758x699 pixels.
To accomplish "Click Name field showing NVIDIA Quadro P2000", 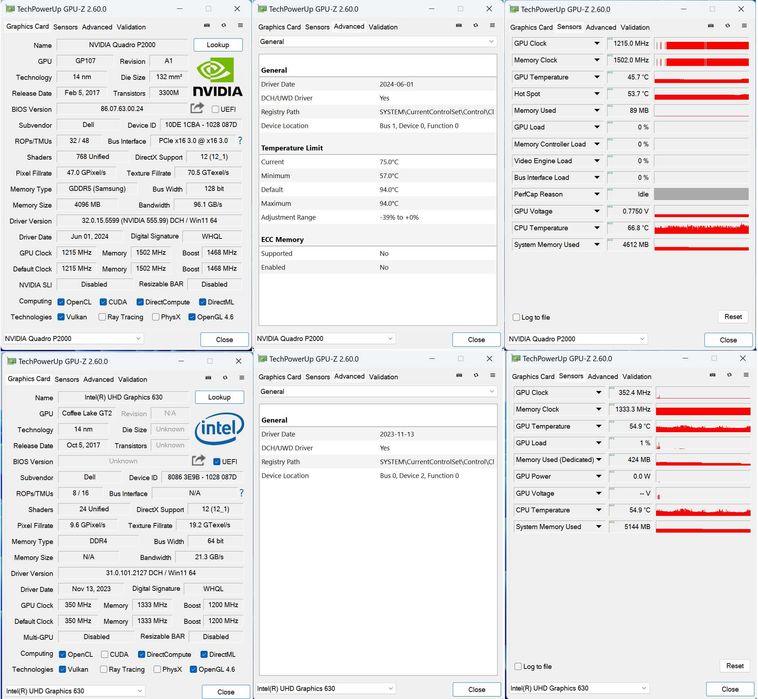I will coord(122,45).
